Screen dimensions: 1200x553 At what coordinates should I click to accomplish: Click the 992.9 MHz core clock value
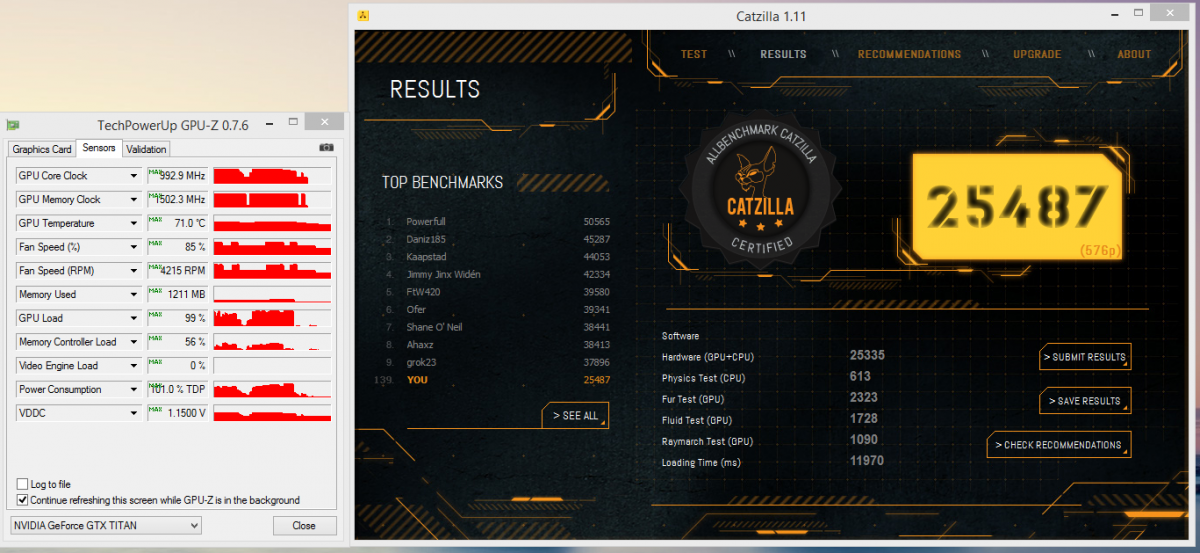(x=177, y=176)
